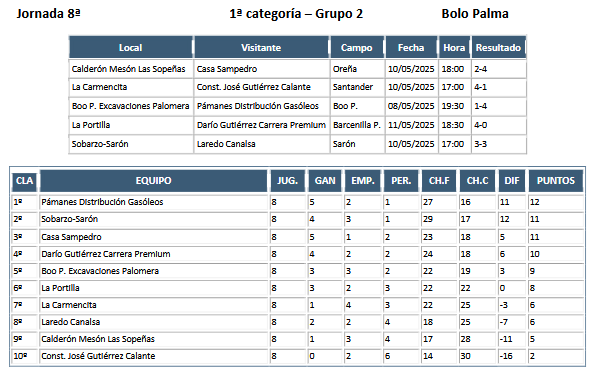Select Casa Sampedro in the standings table
Screen dimensions: 594x374
(x=71, y=237)
